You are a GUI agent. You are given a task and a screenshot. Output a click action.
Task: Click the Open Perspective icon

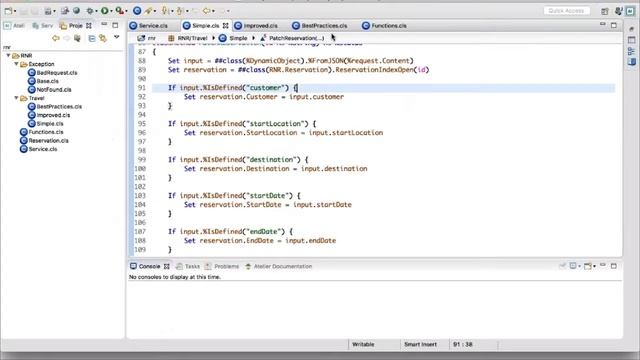[x=605, y=11]
